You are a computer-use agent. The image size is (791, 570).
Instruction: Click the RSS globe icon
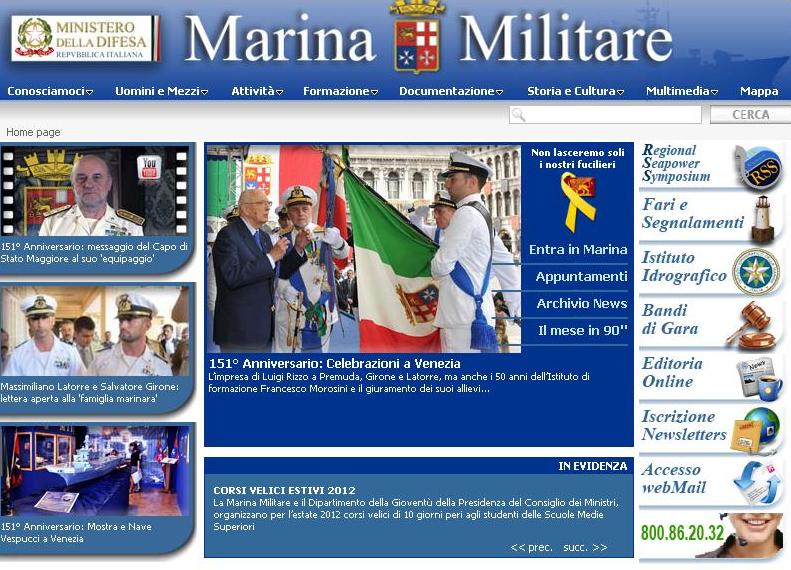click(x=760, y=167)
